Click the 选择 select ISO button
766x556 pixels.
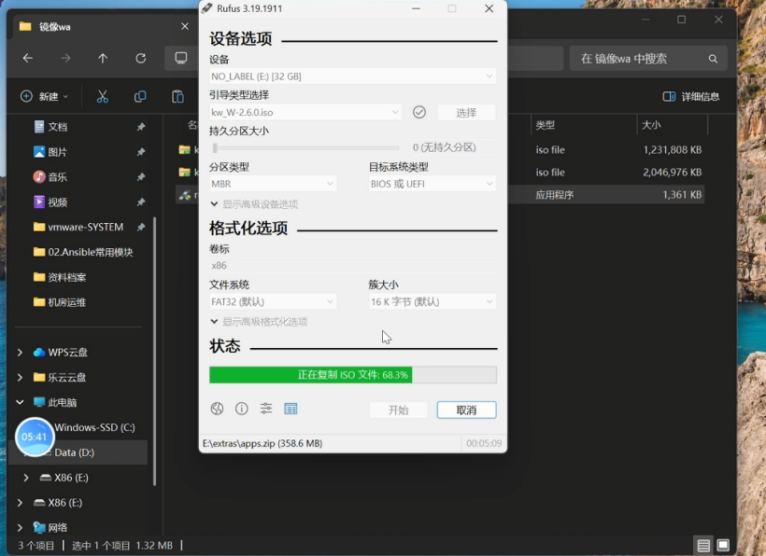(466, 113)
